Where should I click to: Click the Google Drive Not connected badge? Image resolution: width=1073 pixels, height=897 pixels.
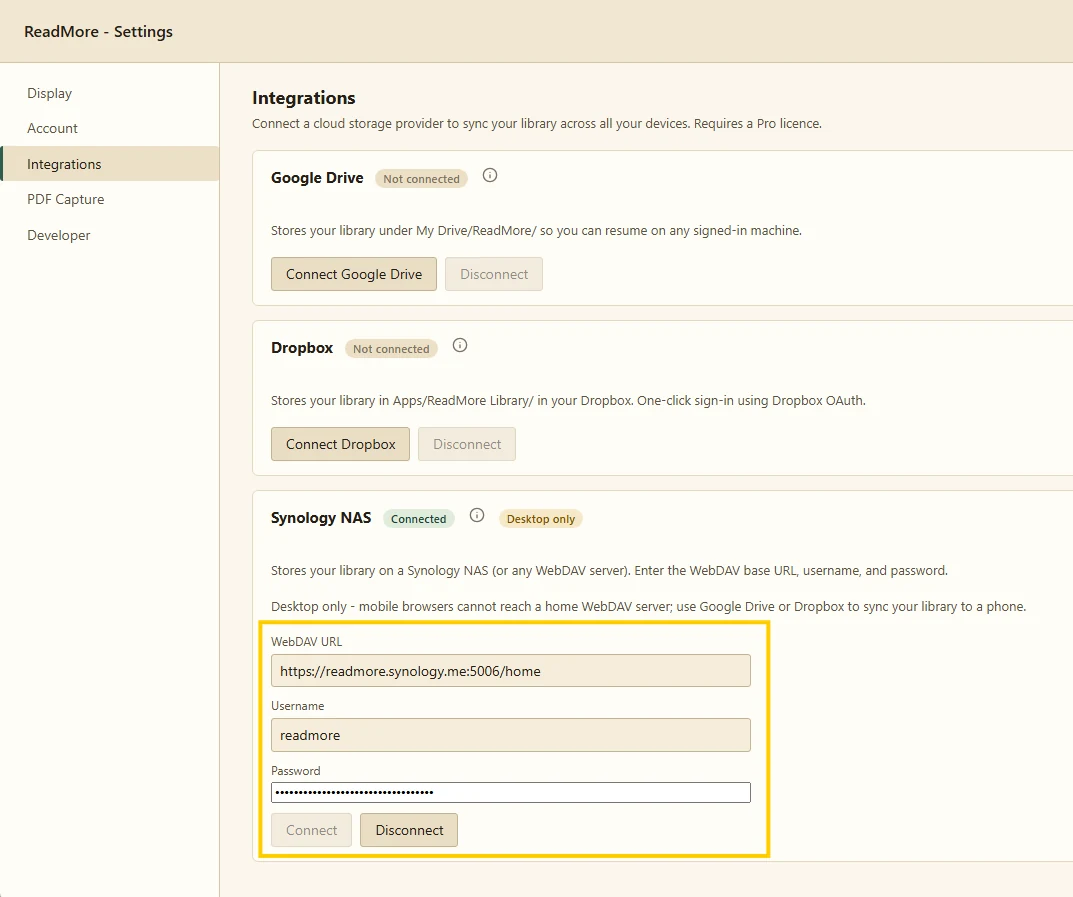click(x=422, y=179)
